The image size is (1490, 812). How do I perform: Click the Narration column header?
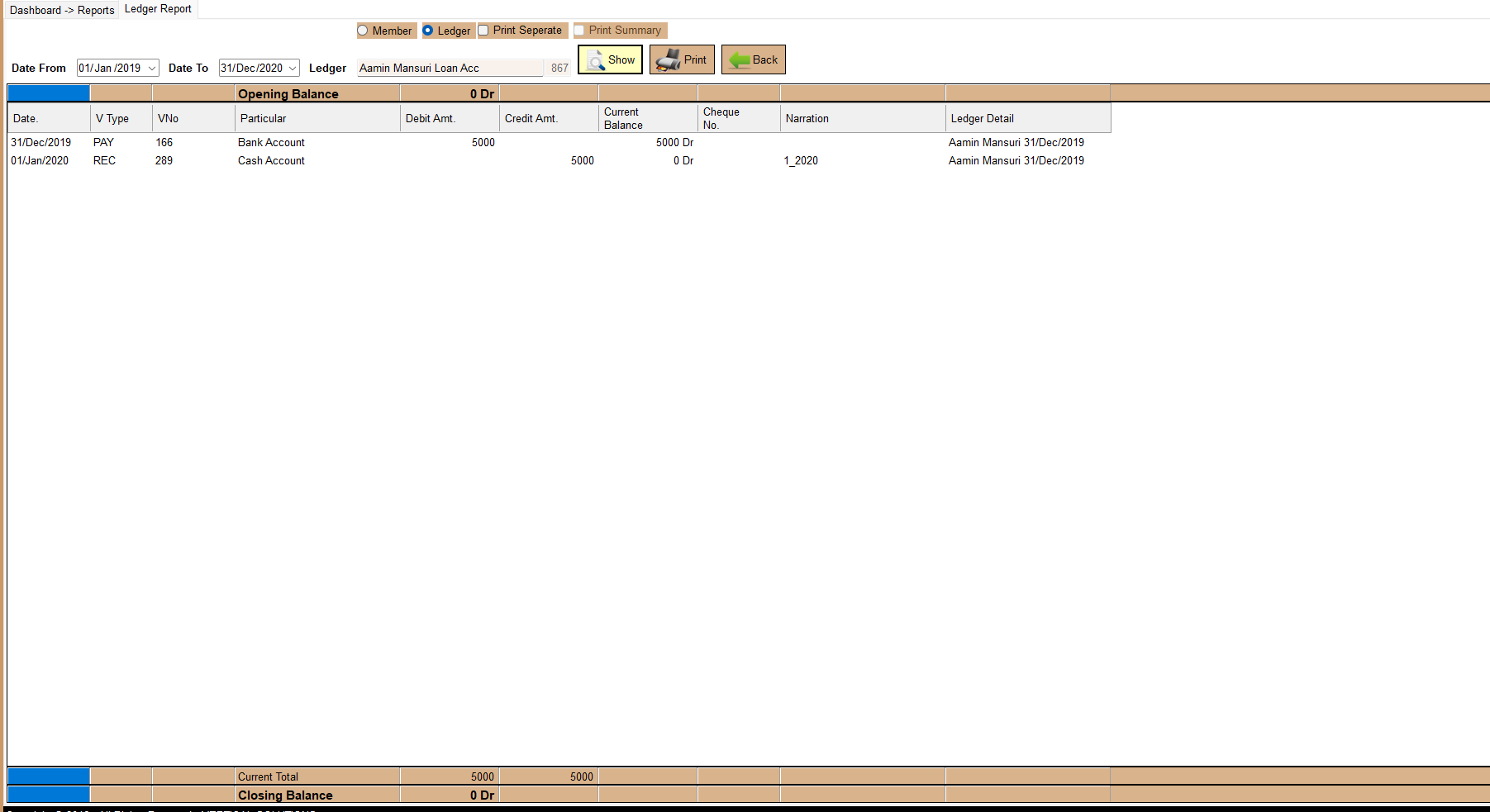863,118
